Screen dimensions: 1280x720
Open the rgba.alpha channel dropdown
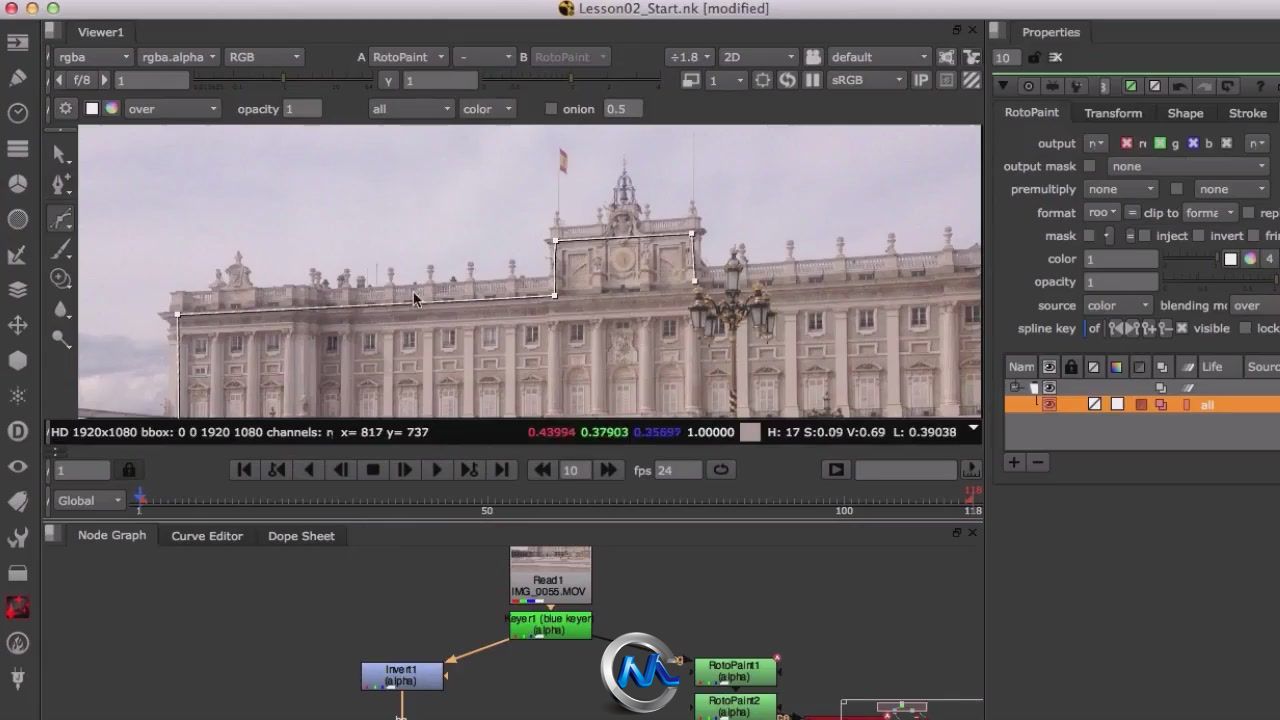pos(178,57)
